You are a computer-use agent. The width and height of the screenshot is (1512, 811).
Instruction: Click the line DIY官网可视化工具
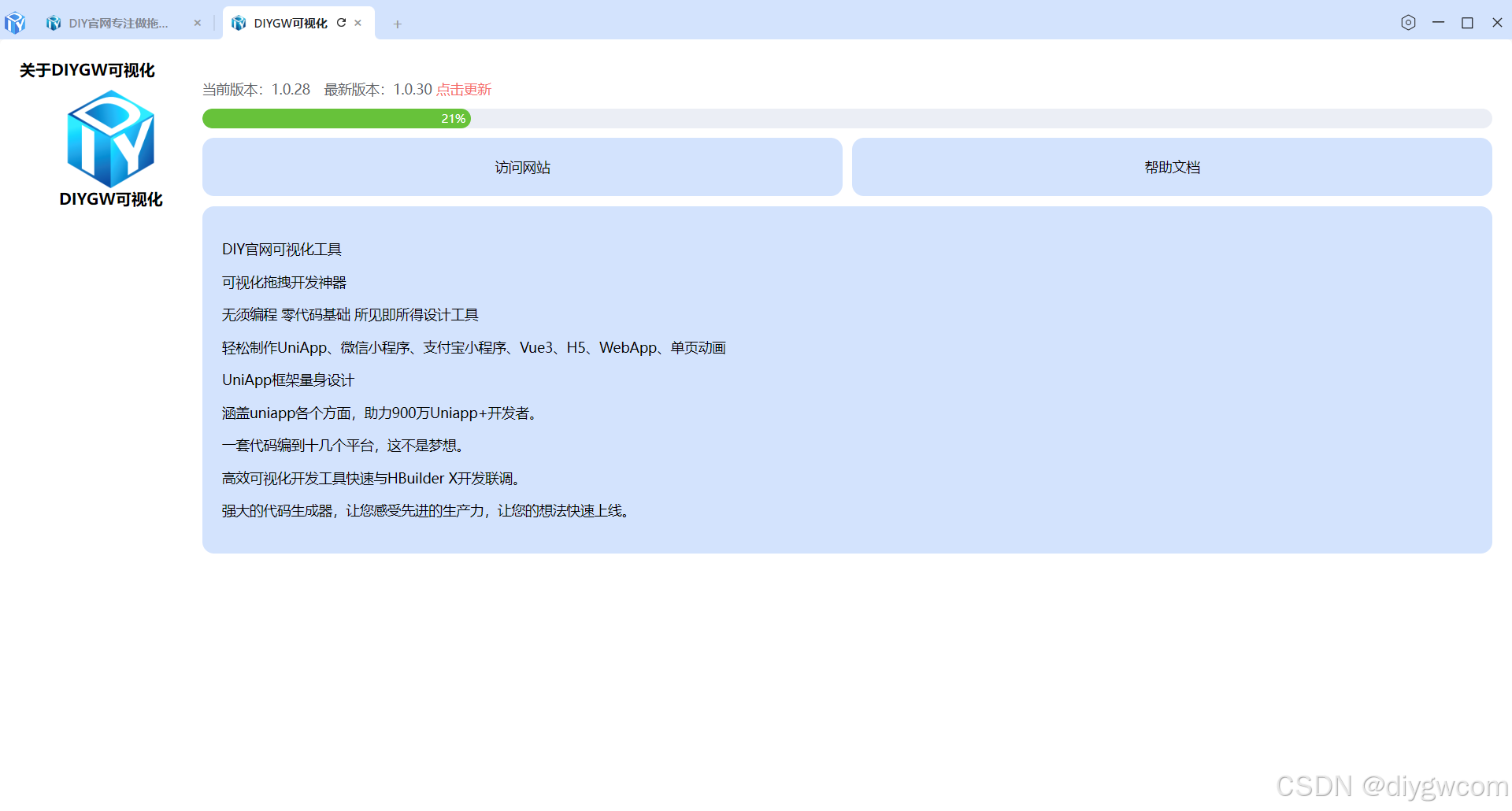pos(282,250)
